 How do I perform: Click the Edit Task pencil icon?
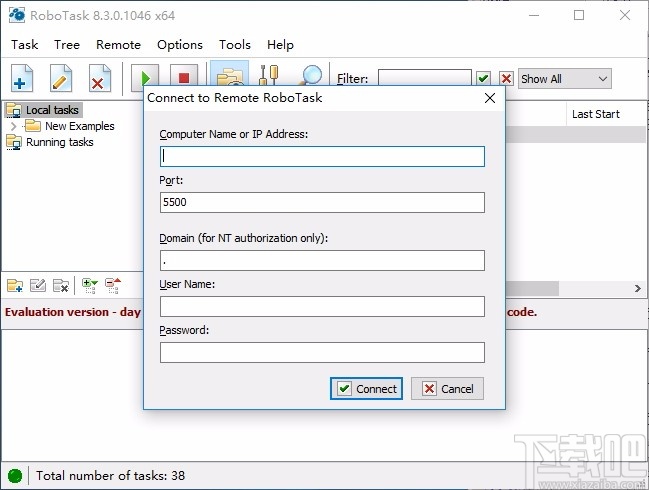tap(61, 78)
